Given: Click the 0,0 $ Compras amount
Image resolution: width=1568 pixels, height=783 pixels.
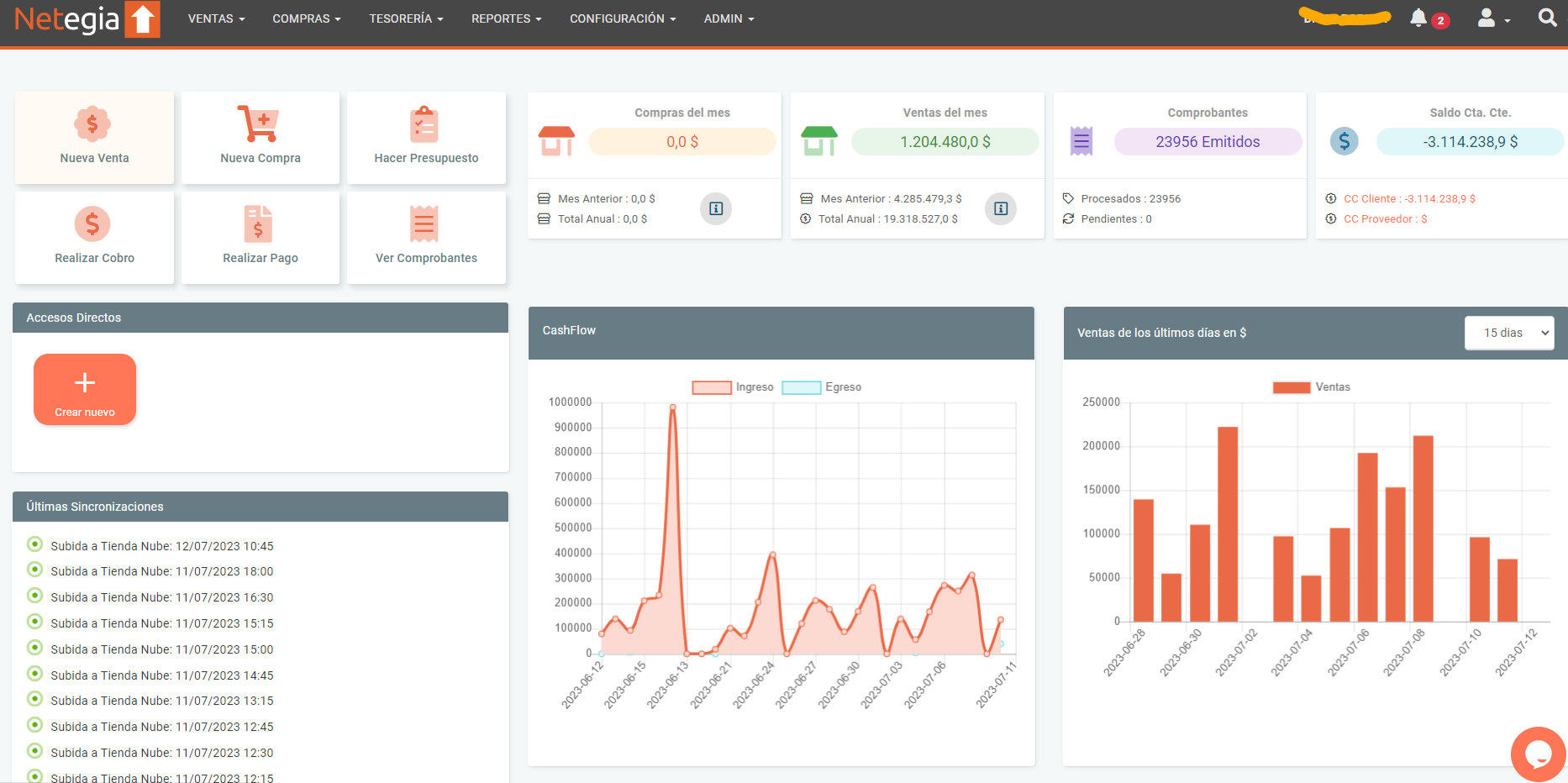Looking at the screenshot, I should (x=682, y=142).
